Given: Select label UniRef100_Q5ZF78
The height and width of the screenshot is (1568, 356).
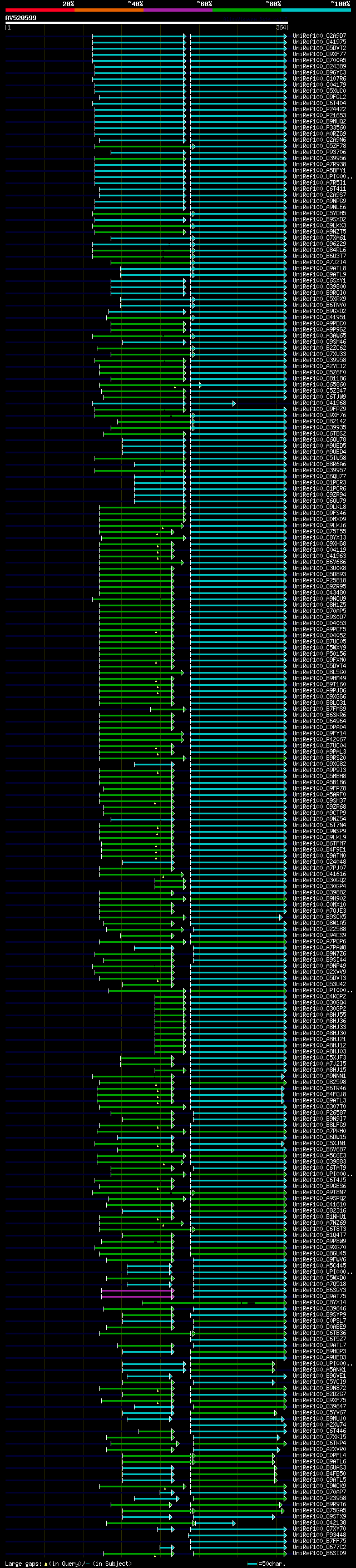Looking at the screenshot, I should point(319,146).
